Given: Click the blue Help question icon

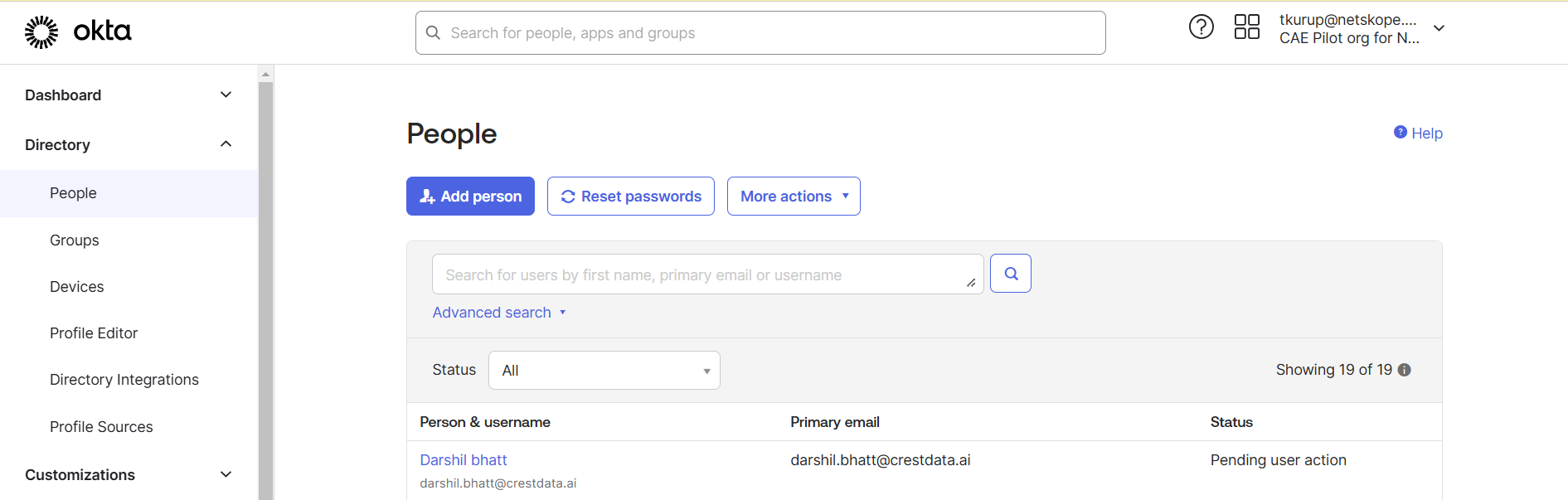Looking at the screenshot, I should (1401, 132).
